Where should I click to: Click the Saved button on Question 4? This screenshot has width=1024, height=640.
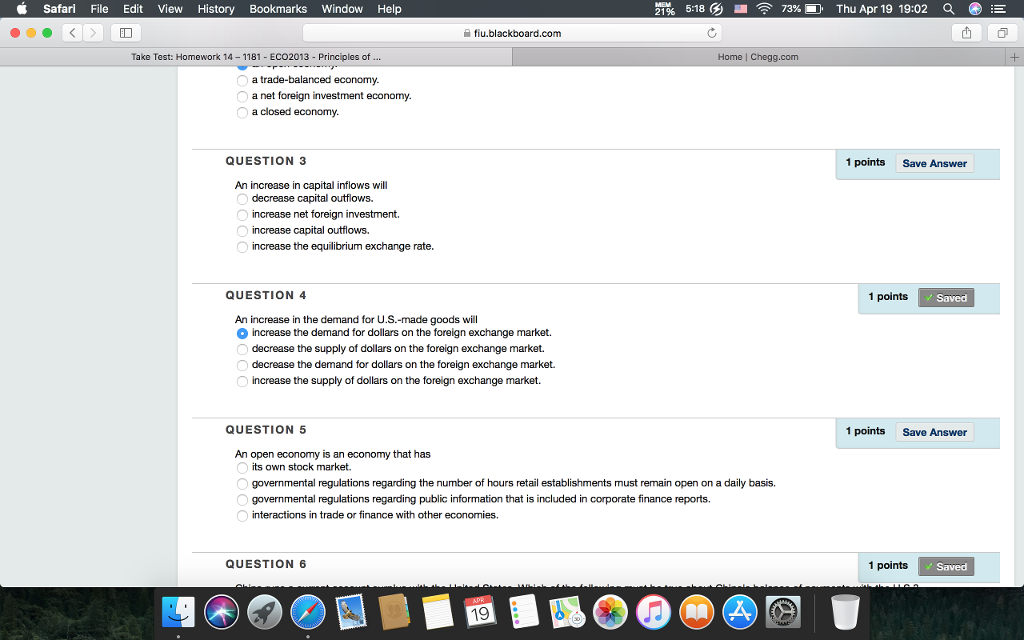pos(945,297)
